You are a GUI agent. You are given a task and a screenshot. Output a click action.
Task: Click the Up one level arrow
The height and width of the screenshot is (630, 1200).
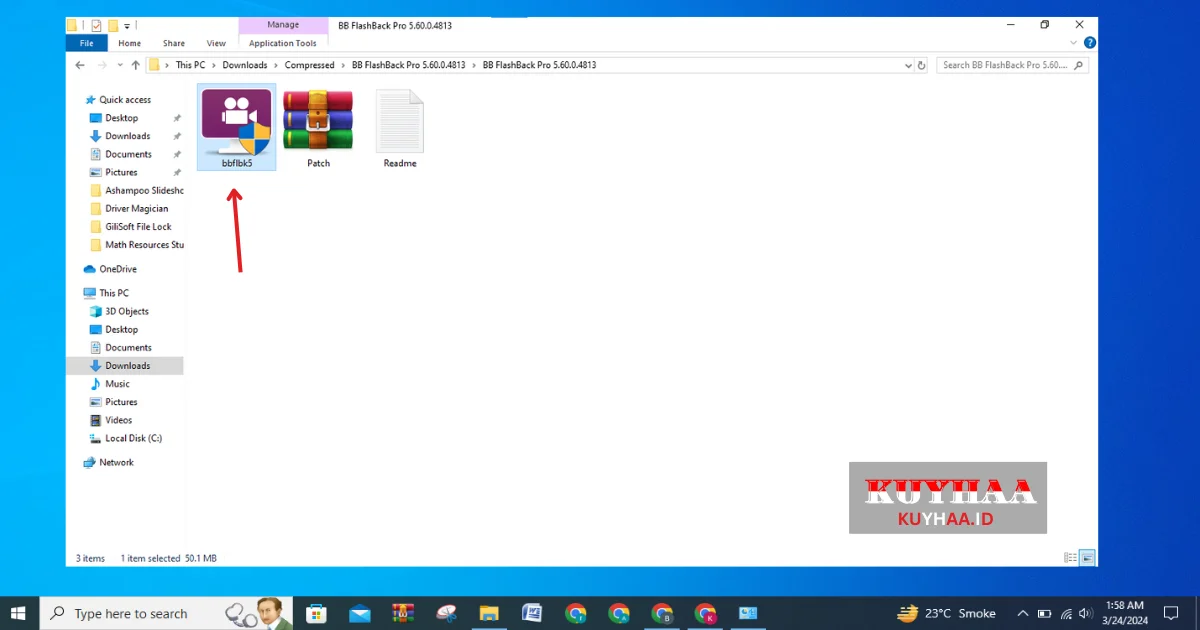point(135,65)
